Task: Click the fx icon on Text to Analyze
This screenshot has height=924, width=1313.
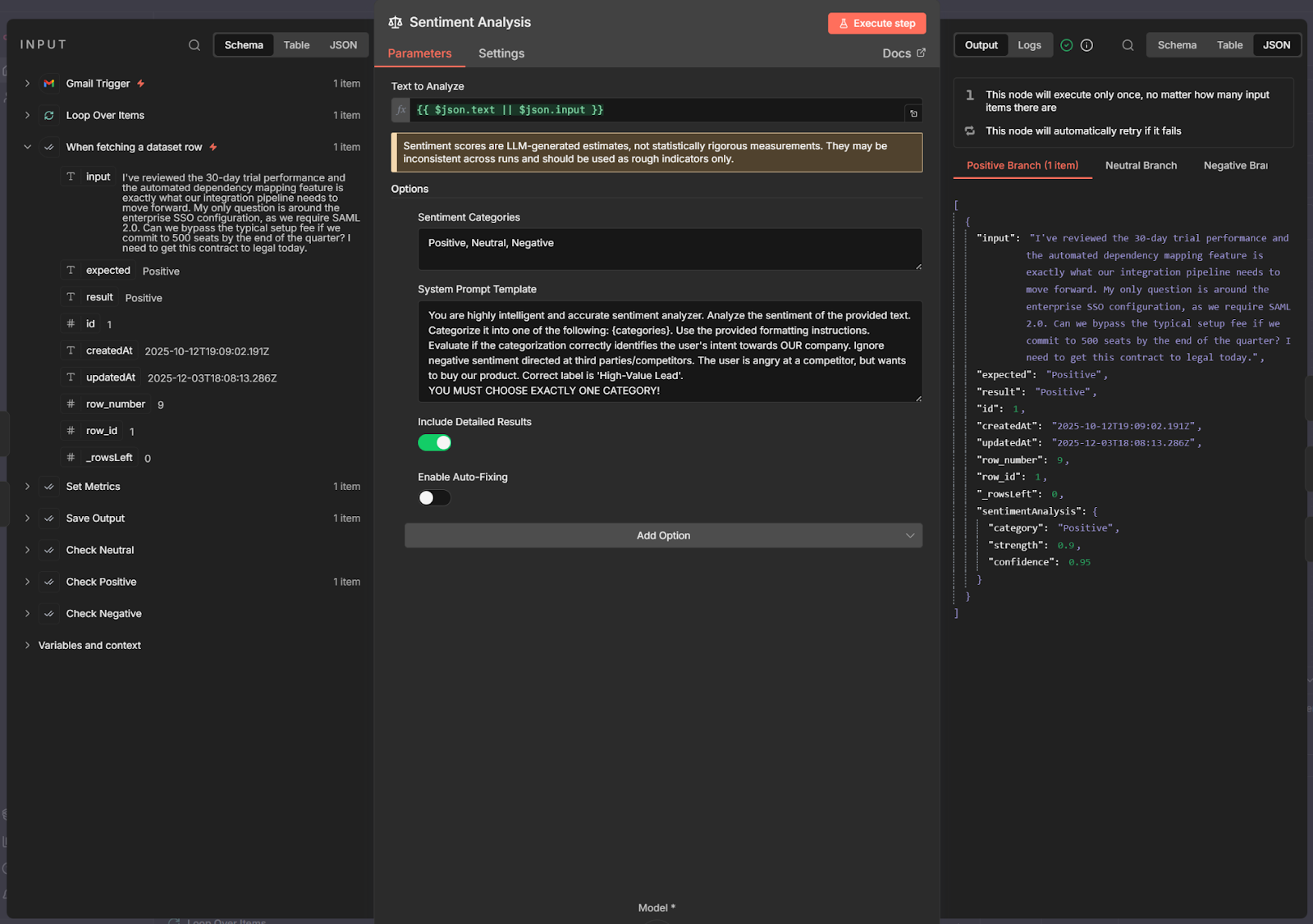Action: pos(400,109)
